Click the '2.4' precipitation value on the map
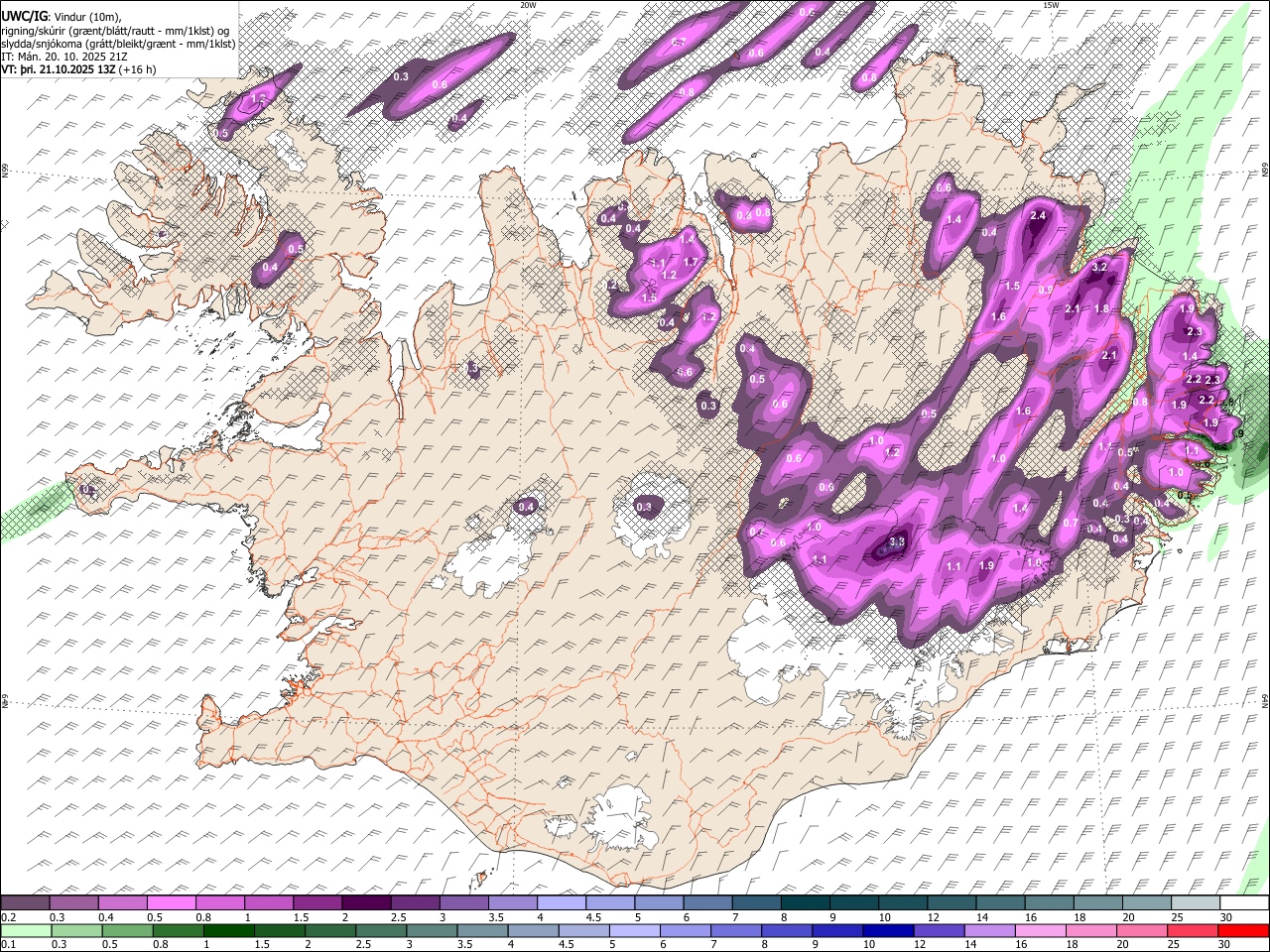1270x952 pixels. [1039, 215]
